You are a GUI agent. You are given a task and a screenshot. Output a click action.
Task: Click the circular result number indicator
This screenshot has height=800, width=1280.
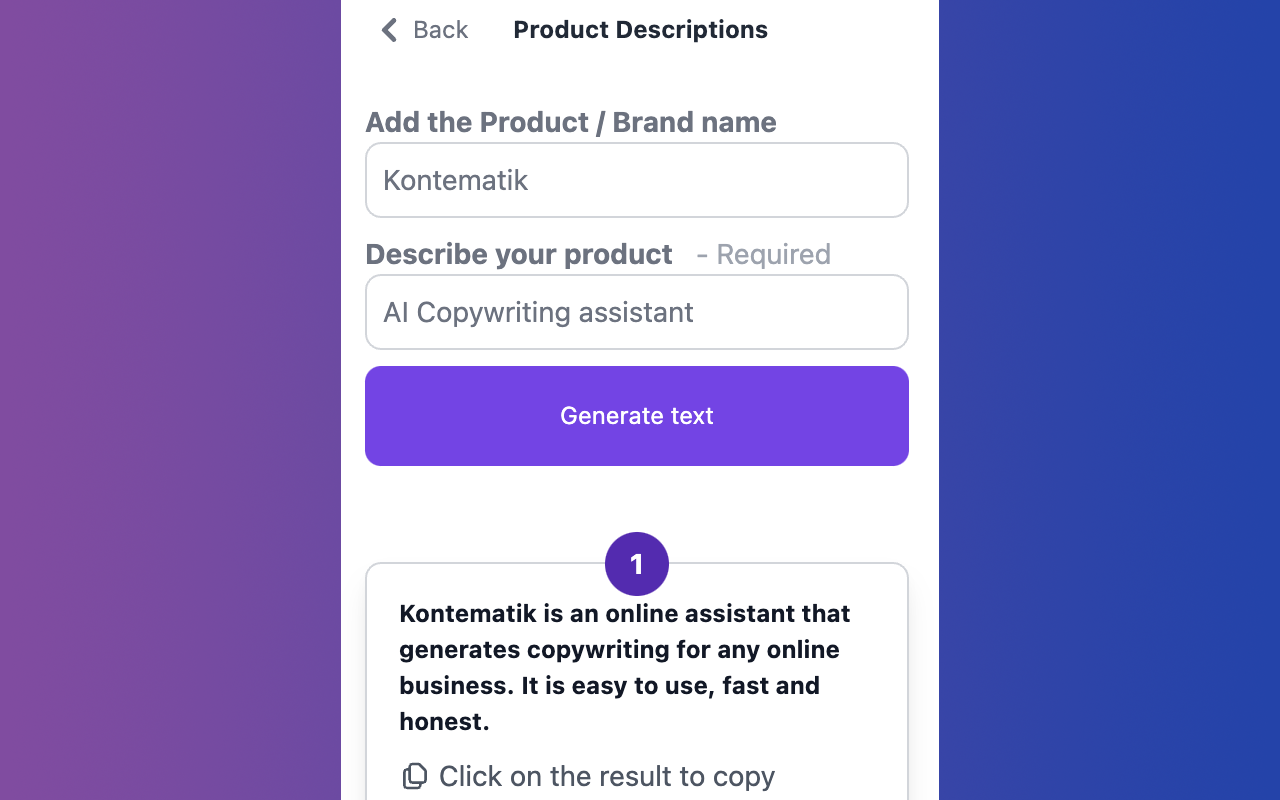coord(636,563)
